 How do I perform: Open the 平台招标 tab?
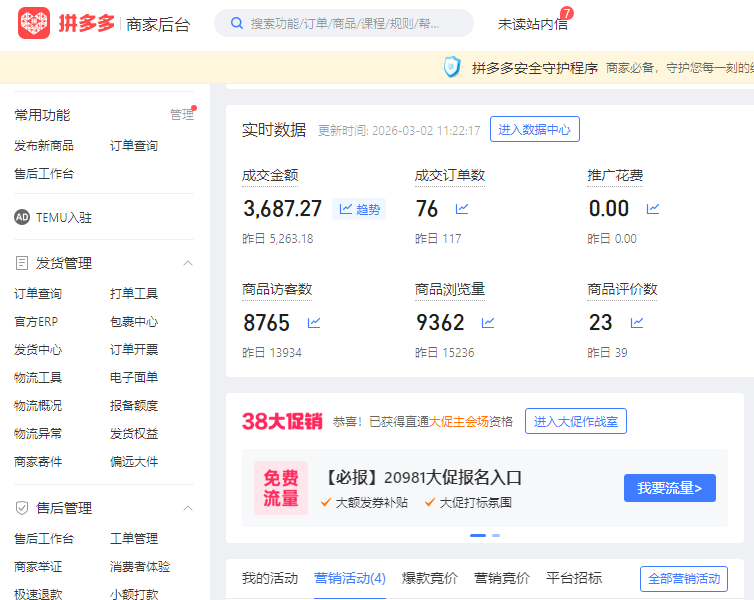(574, 578)
